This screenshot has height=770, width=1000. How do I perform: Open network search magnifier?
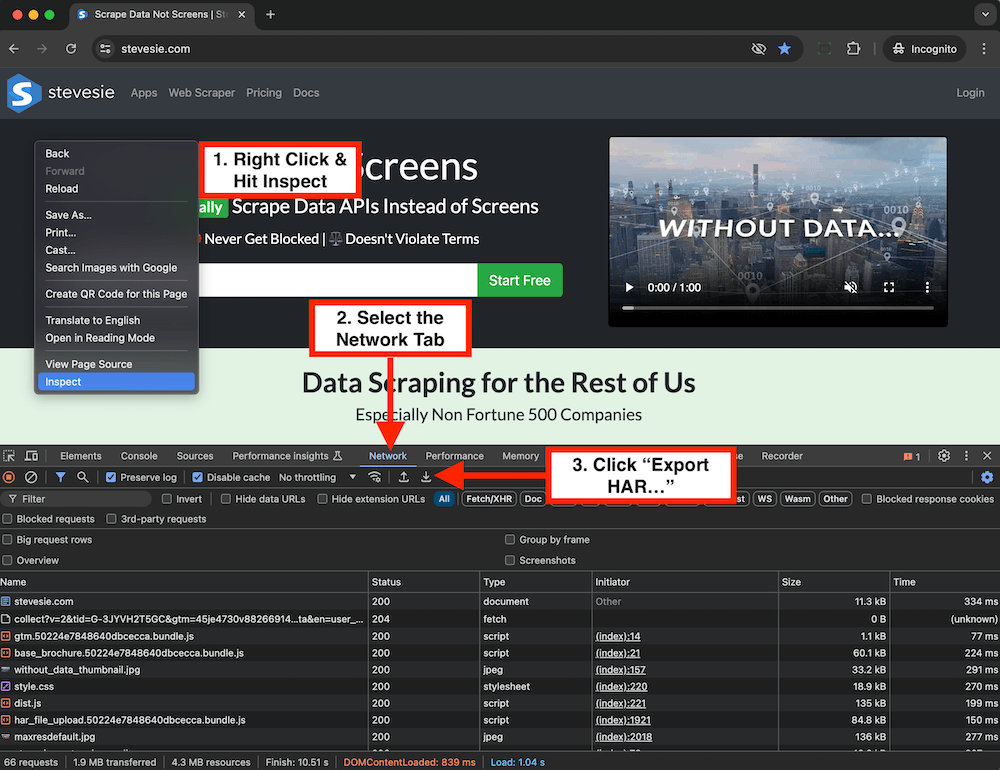point(83,477)
